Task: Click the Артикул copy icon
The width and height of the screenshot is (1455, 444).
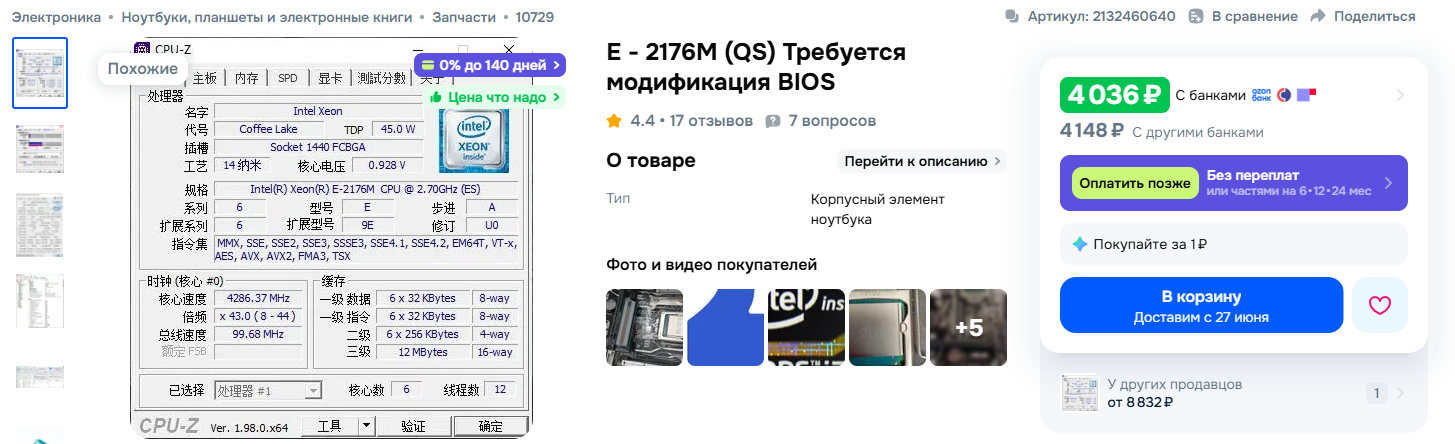Action: (1012, 16)
